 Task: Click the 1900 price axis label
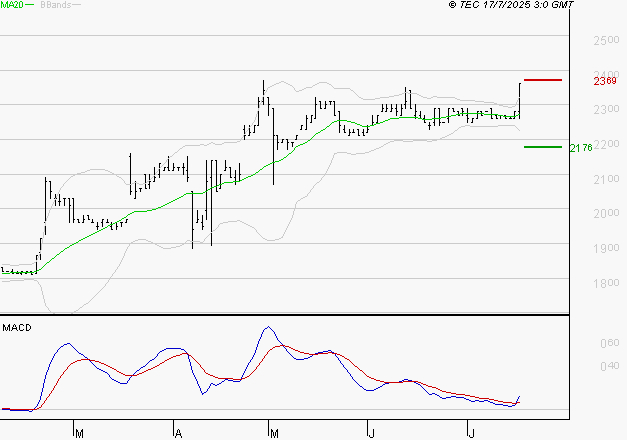click(x=606, y=248)
